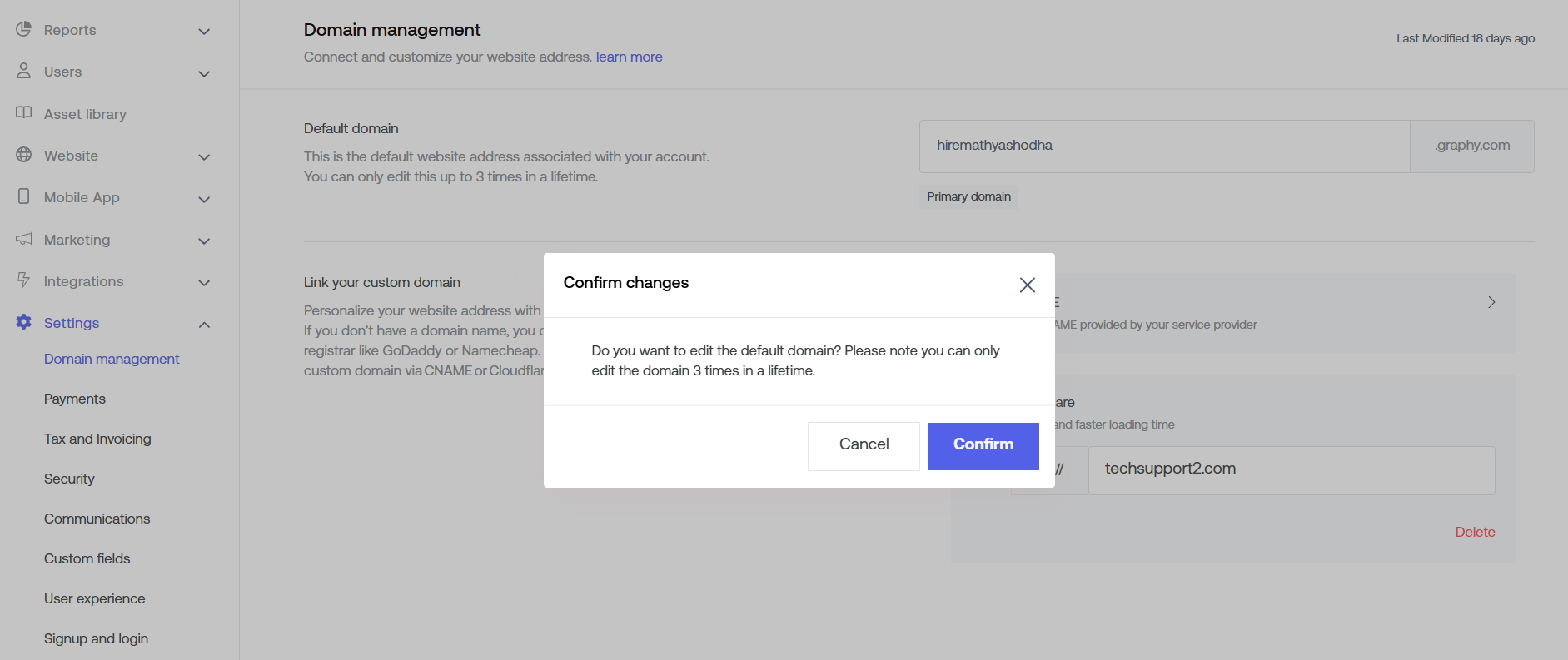Click the Settings gear icon
Image resolution: width=1568 pixels, height=660 pixels.
pyautogui.click(x=23, y=322)
